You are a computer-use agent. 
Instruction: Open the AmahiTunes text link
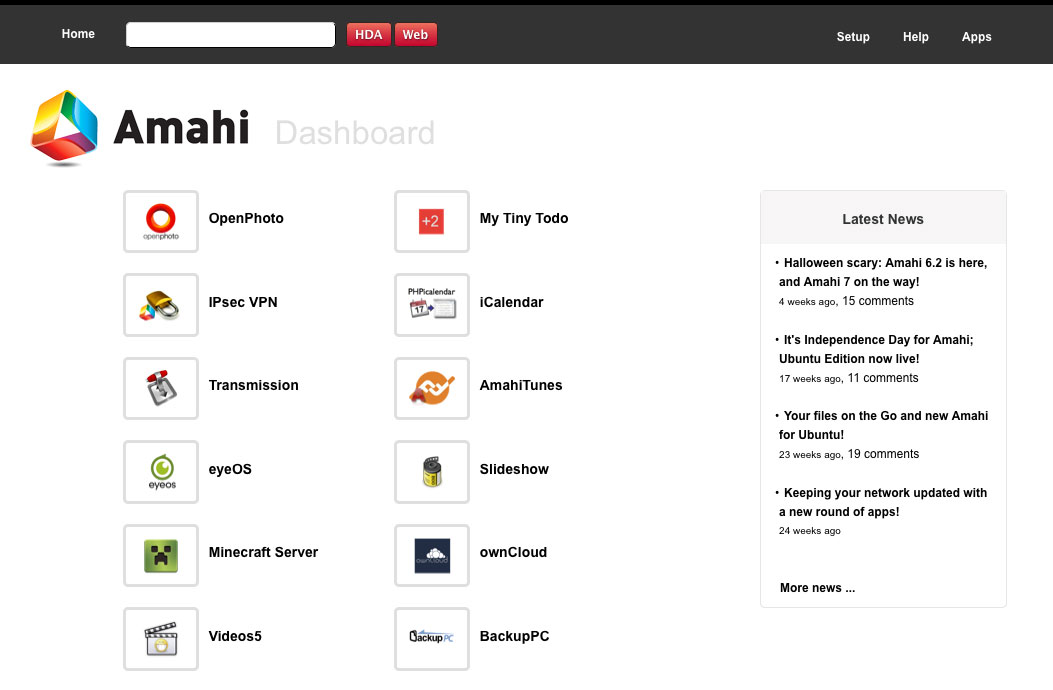coord(520,385)
